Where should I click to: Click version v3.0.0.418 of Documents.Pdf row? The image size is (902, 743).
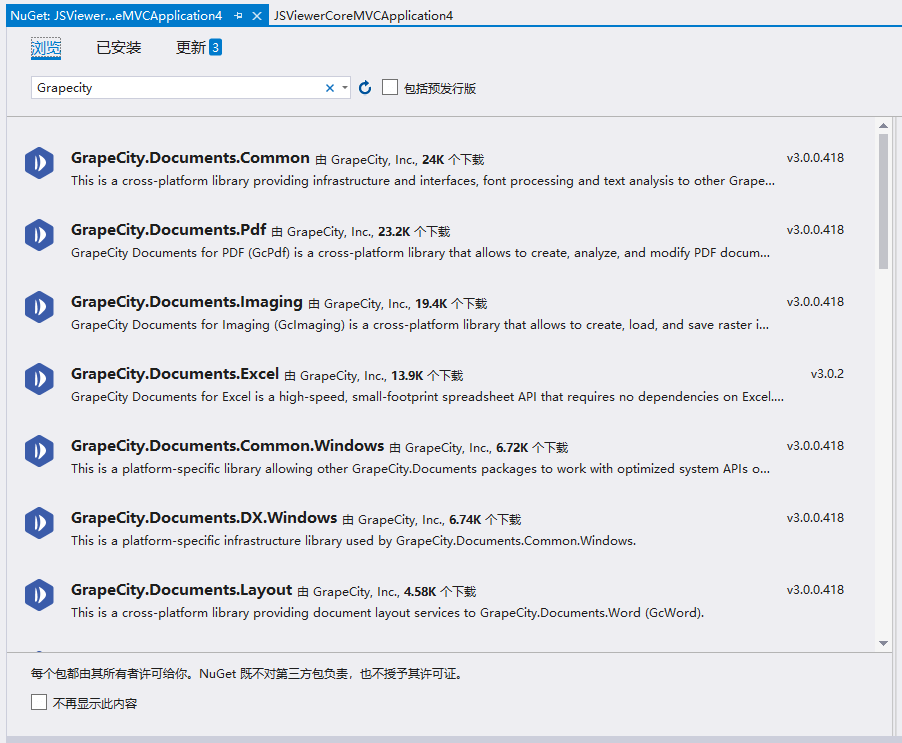(815, 230)
